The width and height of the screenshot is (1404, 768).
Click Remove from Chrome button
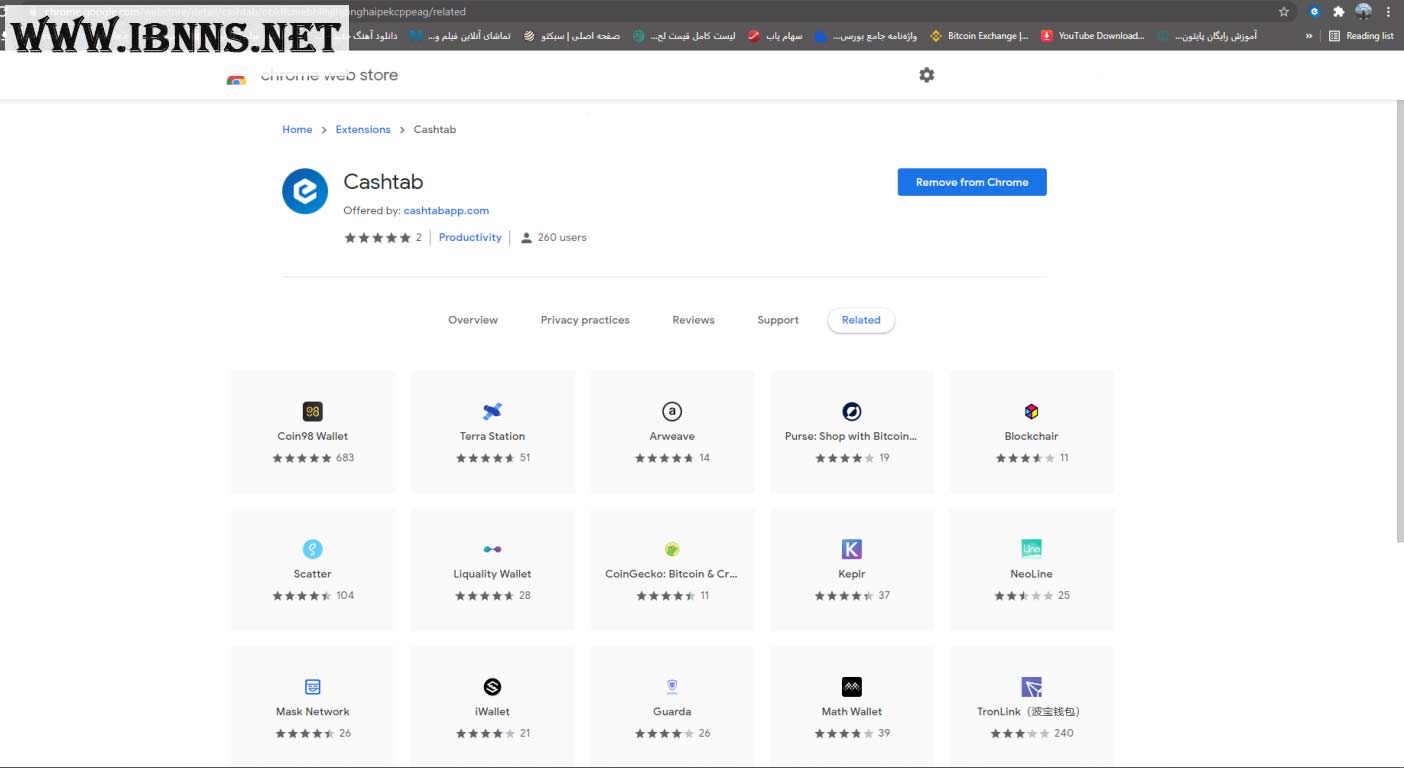point(972,182)
